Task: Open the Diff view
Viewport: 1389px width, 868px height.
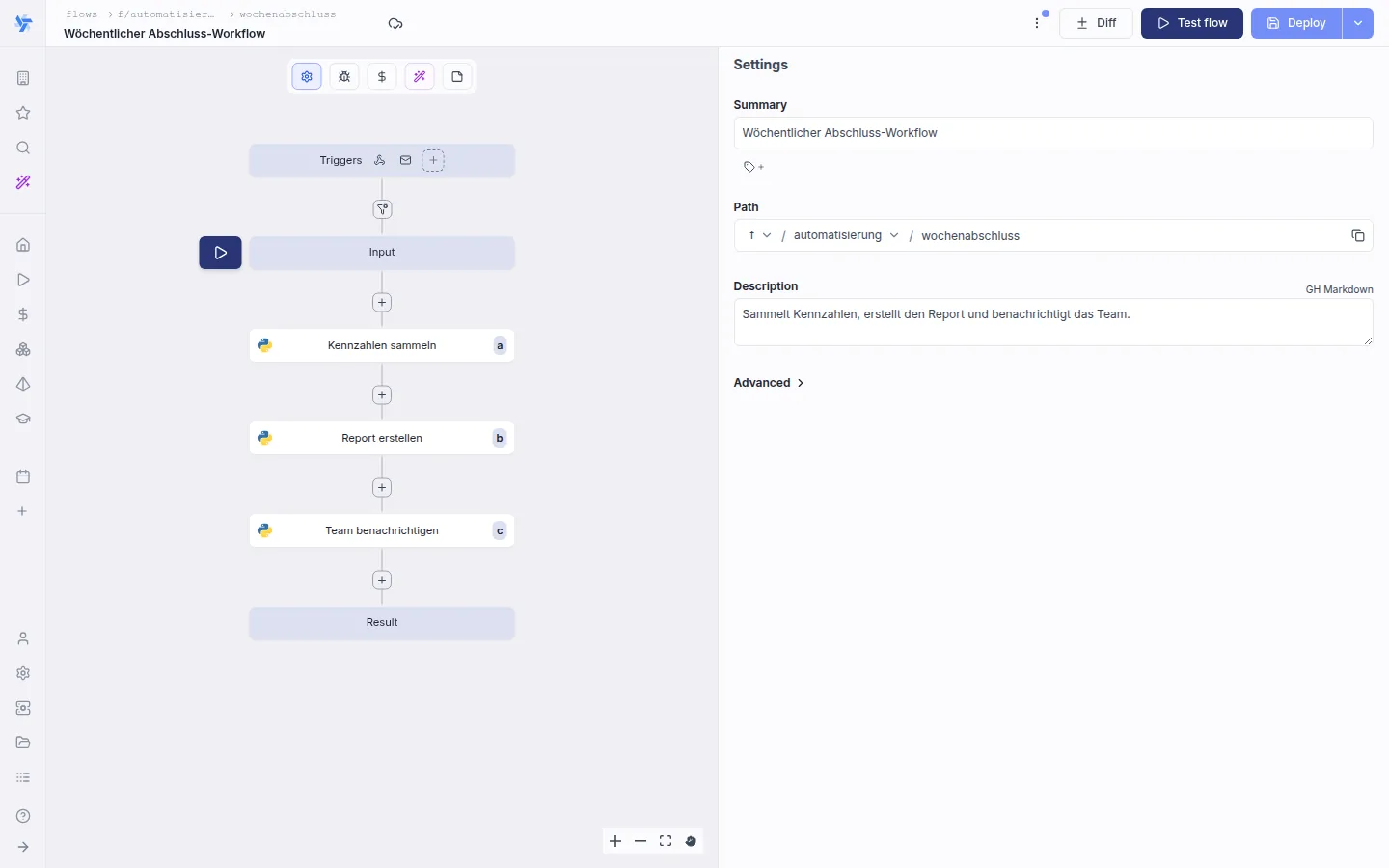Action: [1096, 23]
